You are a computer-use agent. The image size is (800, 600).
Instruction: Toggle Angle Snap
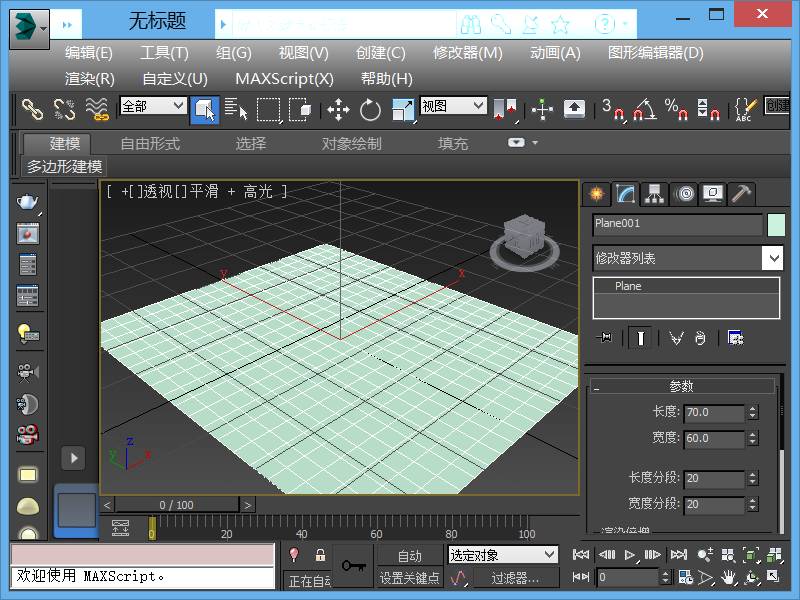coord(644,109)
